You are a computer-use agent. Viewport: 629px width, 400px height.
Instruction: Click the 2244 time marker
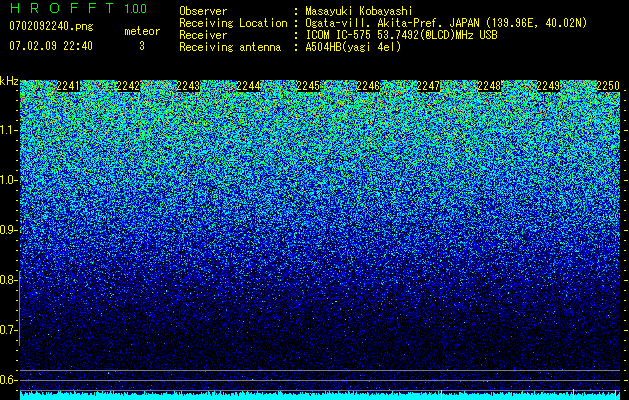(248, 86)
